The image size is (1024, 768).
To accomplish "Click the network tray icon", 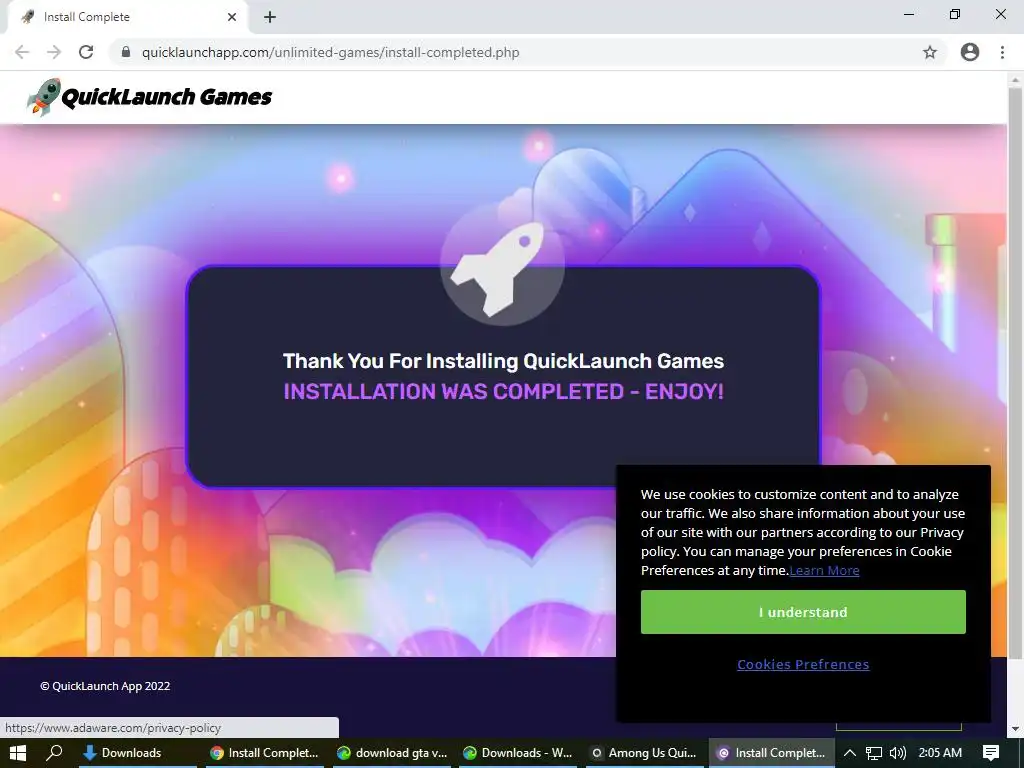I will [874, 753].
